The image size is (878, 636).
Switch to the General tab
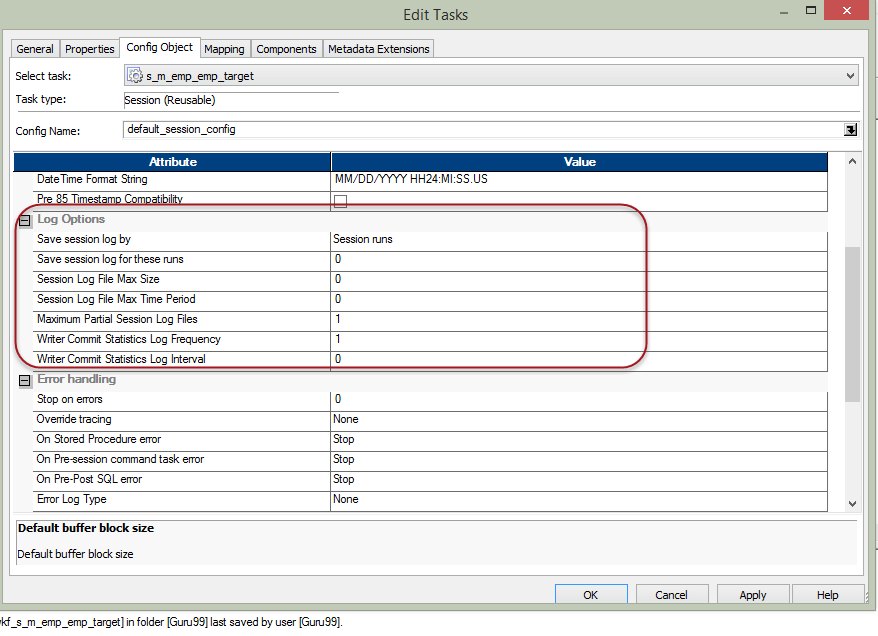tap(35, 49)
